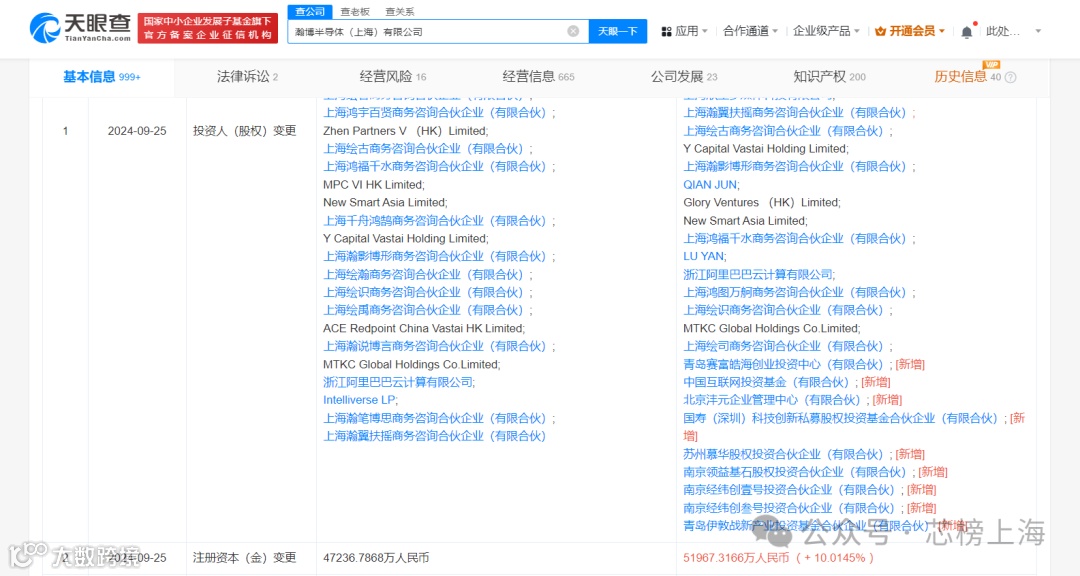Open the 南京经纬创叁号投资合伙企业 link
1080x576 pixels.
789,508
